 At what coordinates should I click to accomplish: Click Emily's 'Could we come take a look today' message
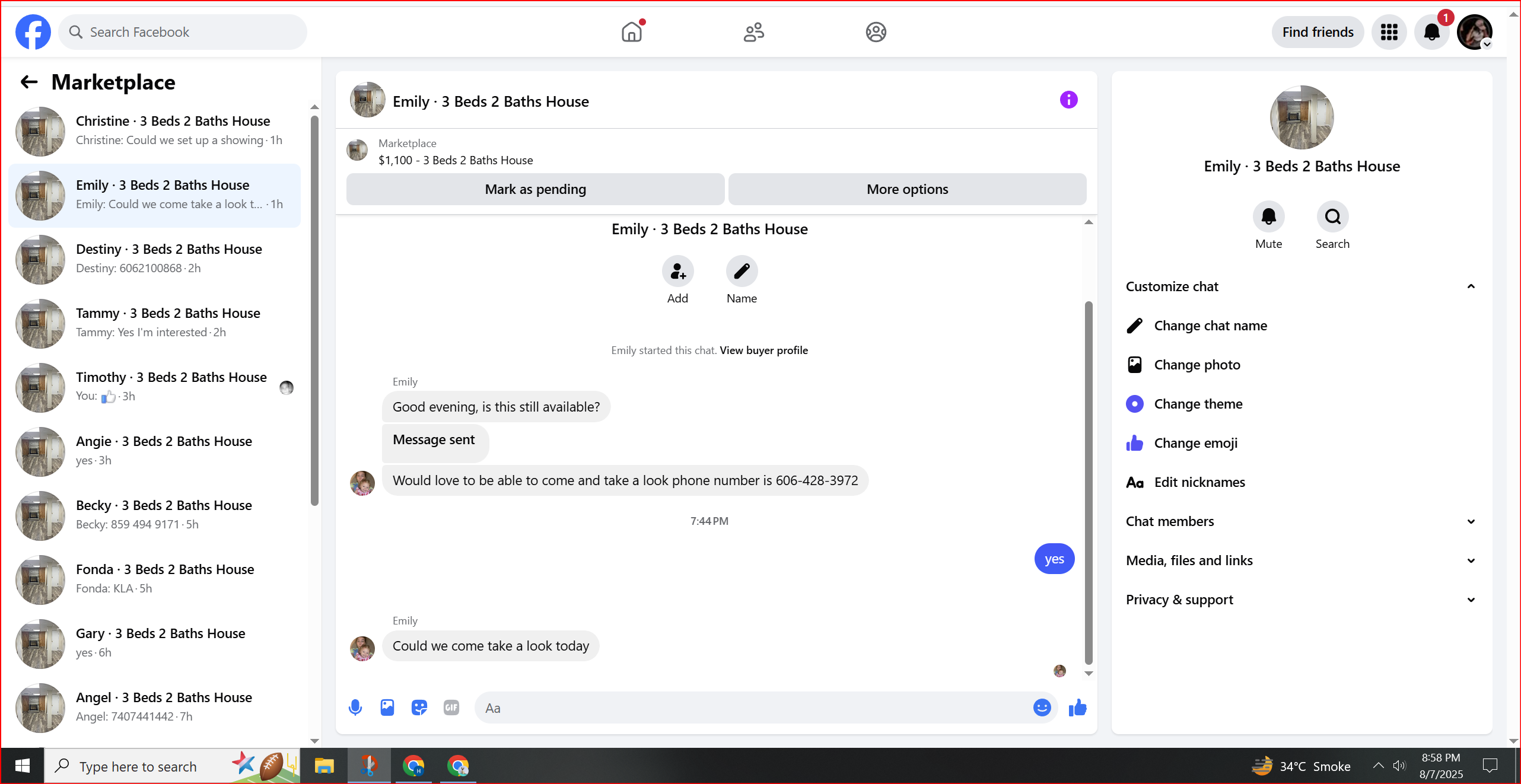point(491,646)
